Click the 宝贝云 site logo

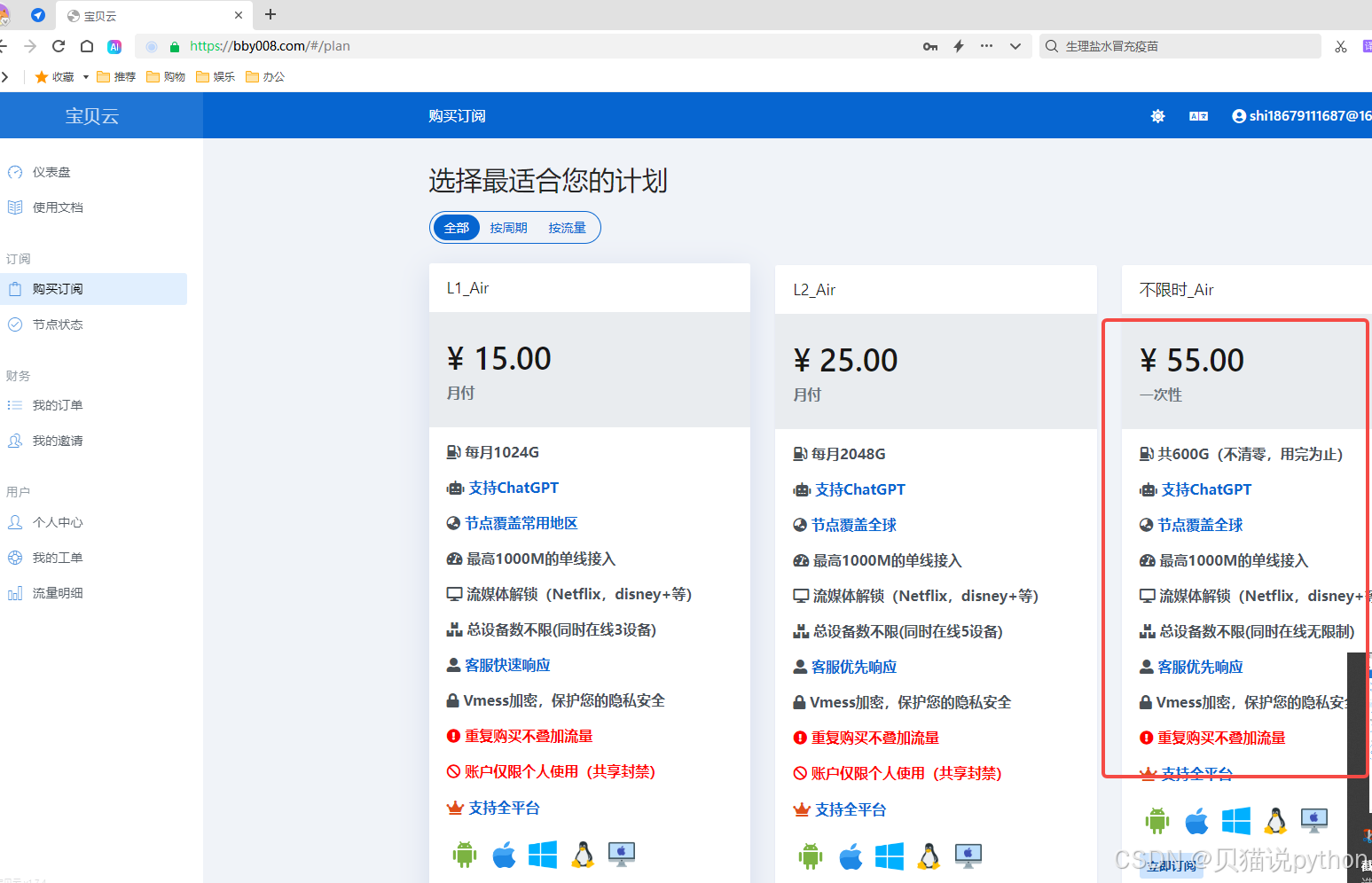click(92, 116)
